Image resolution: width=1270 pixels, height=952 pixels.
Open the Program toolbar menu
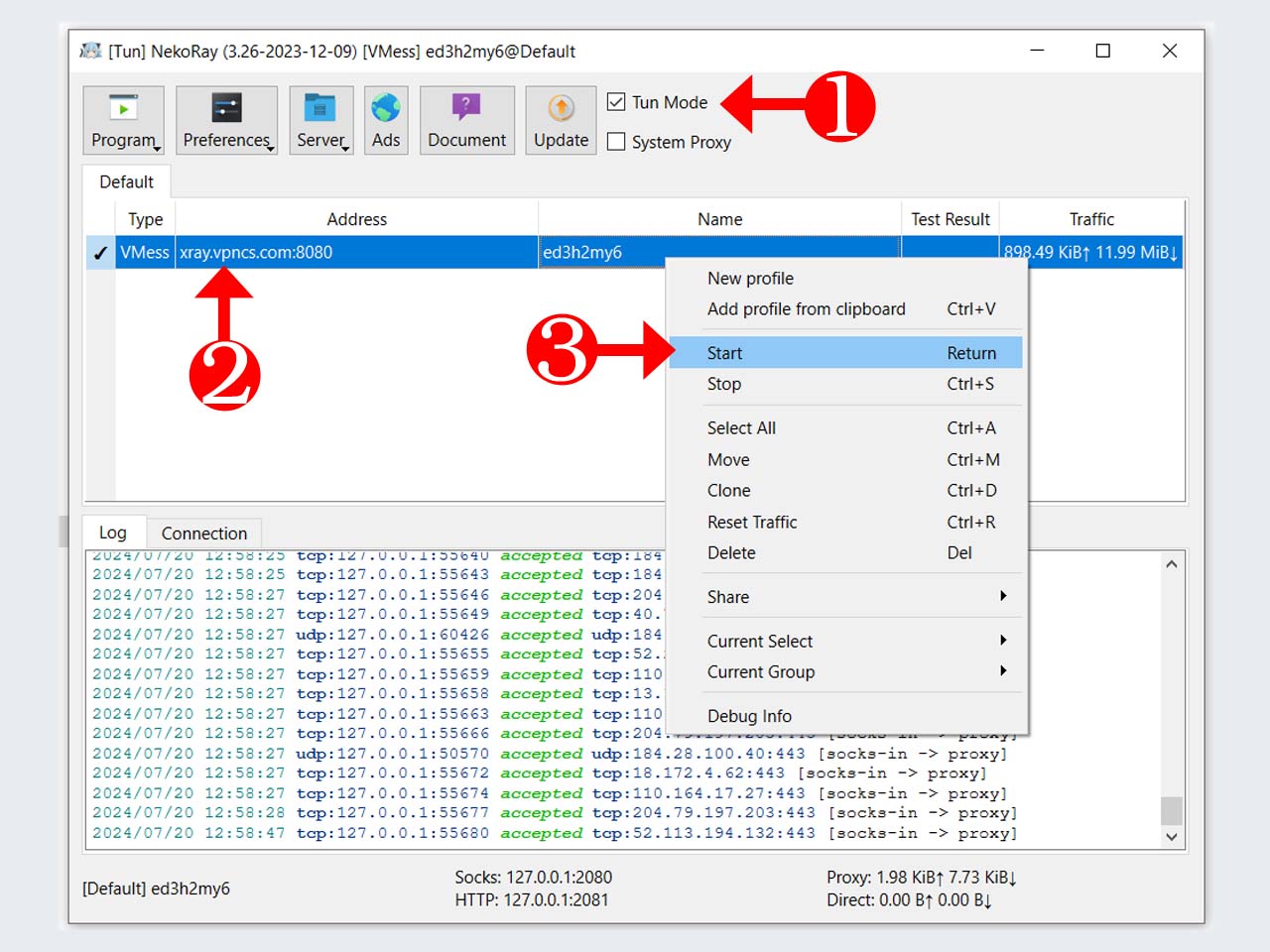[x=124, y=120]
